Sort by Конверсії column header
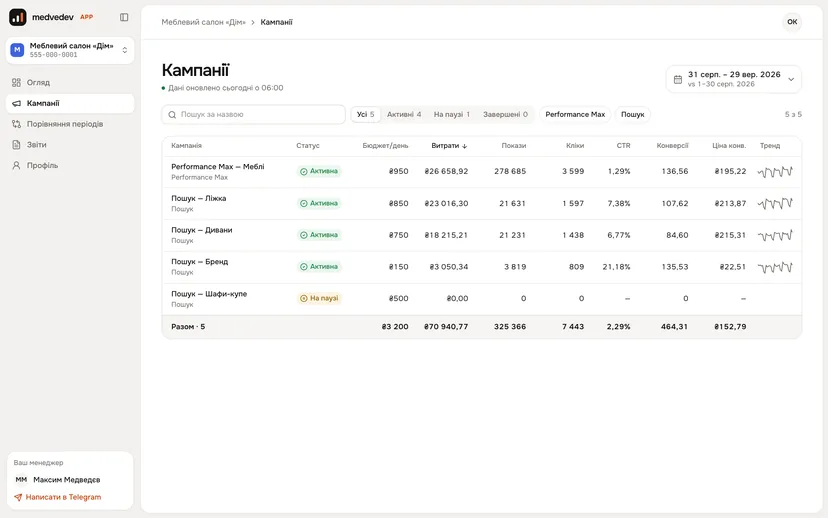This screenshot has height=518, width=828. (672, 146)
